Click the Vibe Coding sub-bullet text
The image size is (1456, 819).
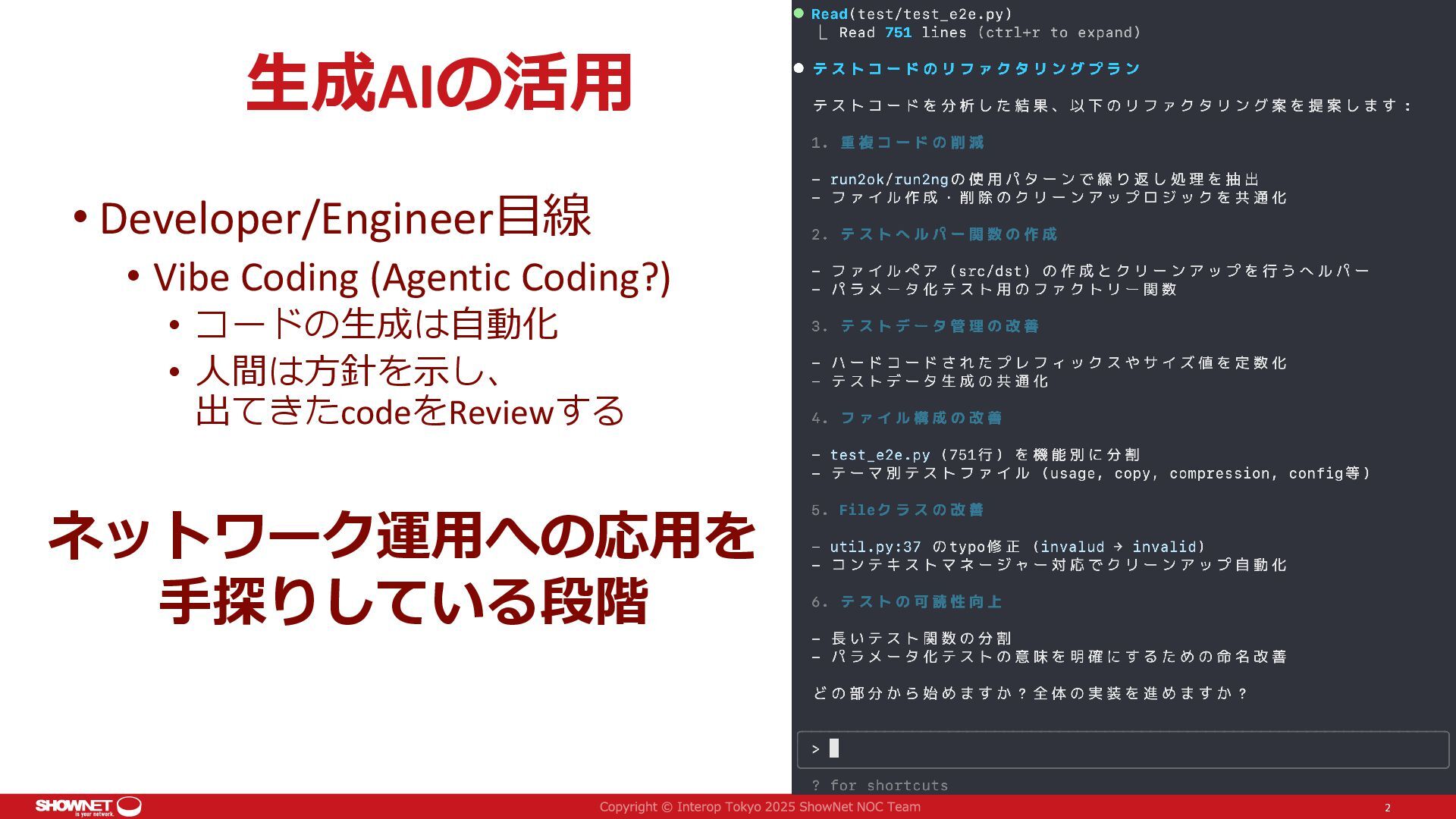(x=412, y=278)
